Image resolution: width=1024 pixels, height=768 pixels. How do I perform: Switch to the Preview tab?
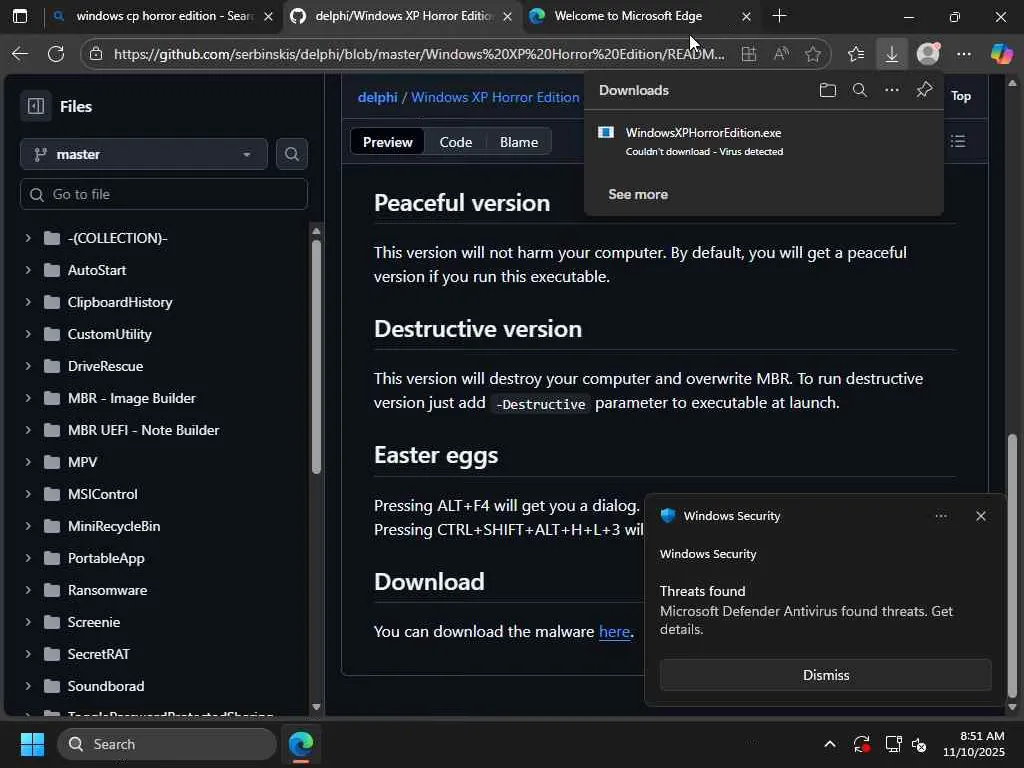pos(387,142)
